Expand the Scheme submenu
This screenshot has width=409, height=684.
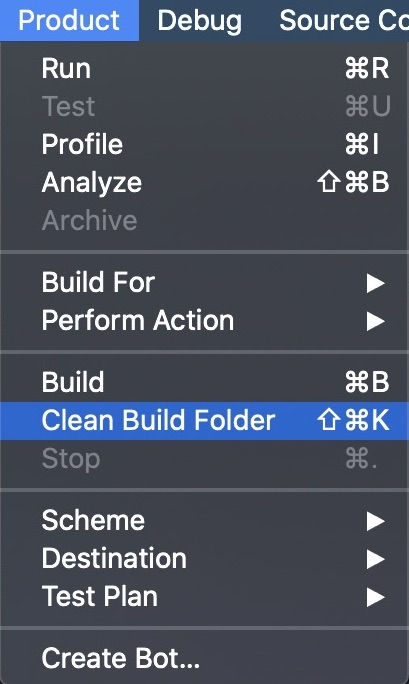204,520
